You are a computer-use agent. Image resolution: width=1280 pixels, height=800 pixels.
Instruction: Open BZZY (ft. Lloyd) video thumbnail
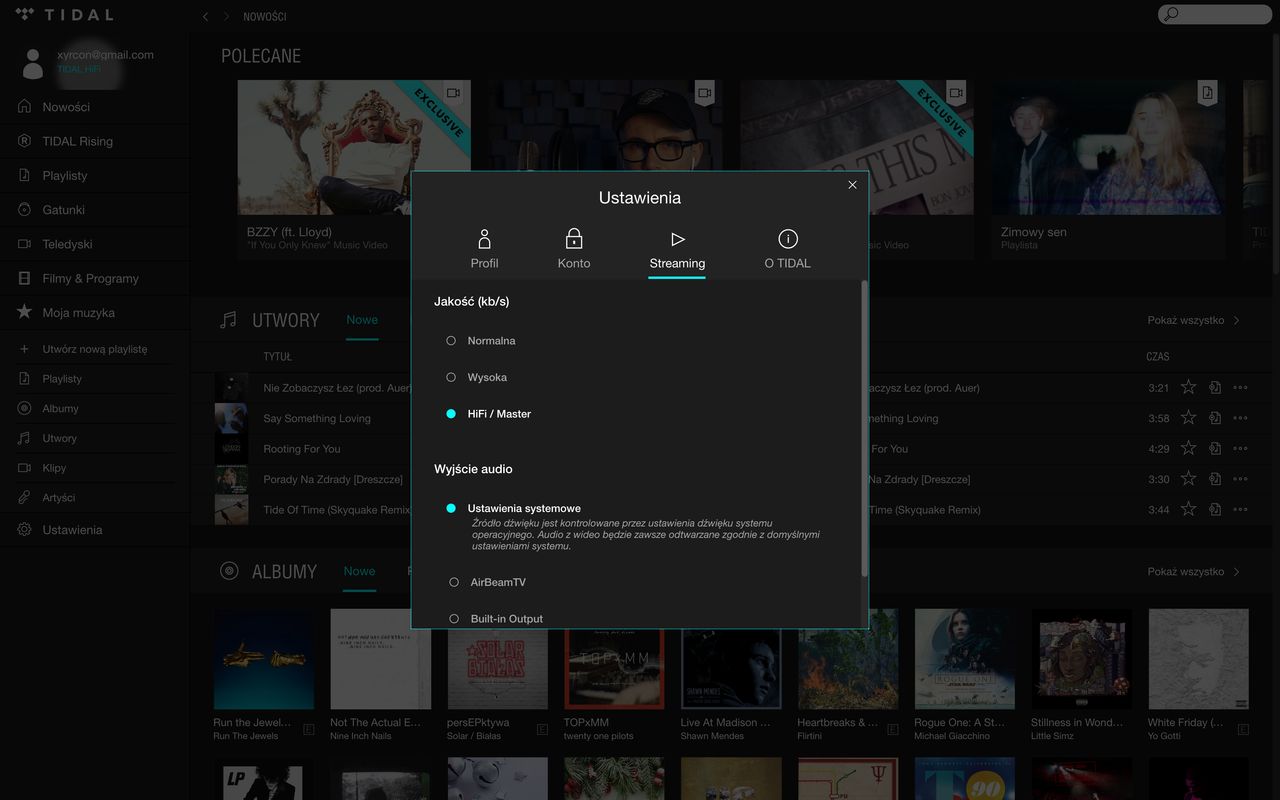click(x=354, y=147)
